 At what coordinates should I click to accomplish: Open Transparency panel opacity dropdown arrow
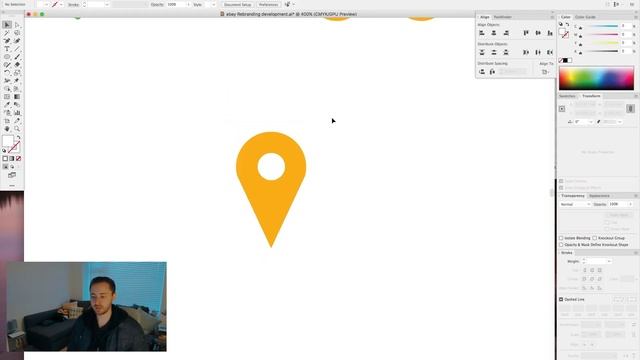click(631, 204)
